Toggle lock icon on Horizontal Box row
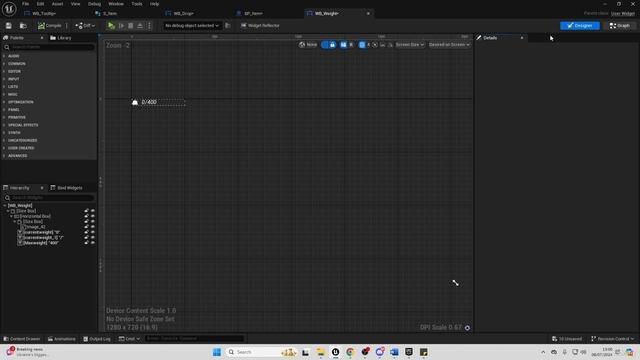 click(x=87, y=216)
